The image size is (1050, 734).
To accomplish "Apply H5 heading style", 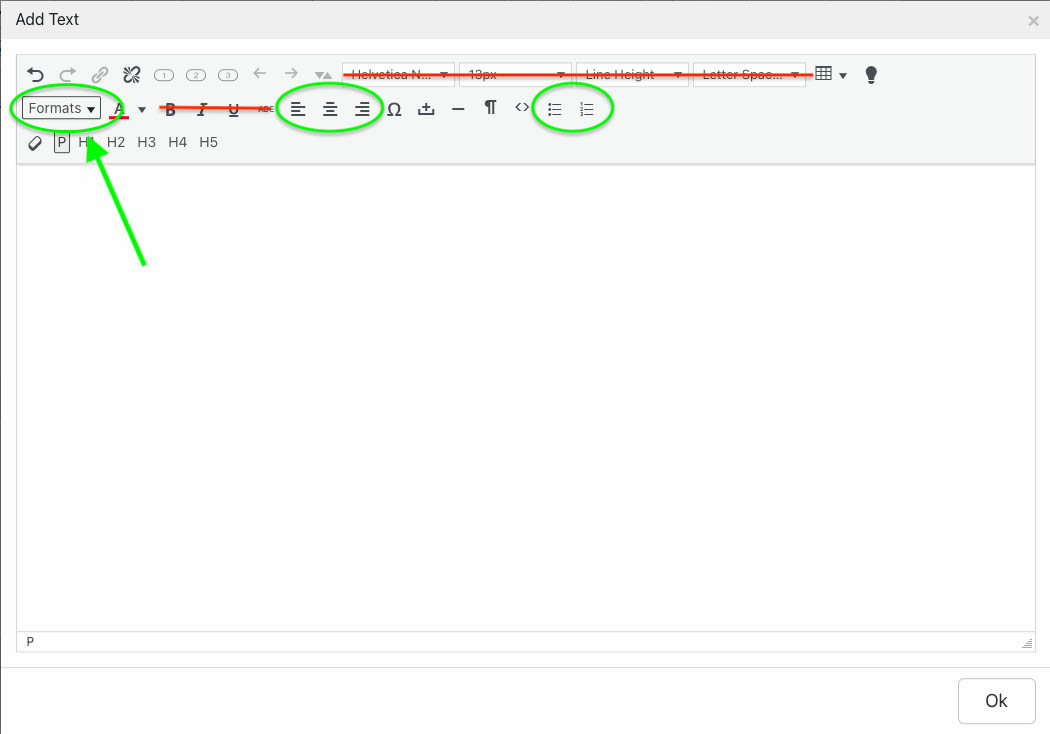I will [x=208, y=143].
